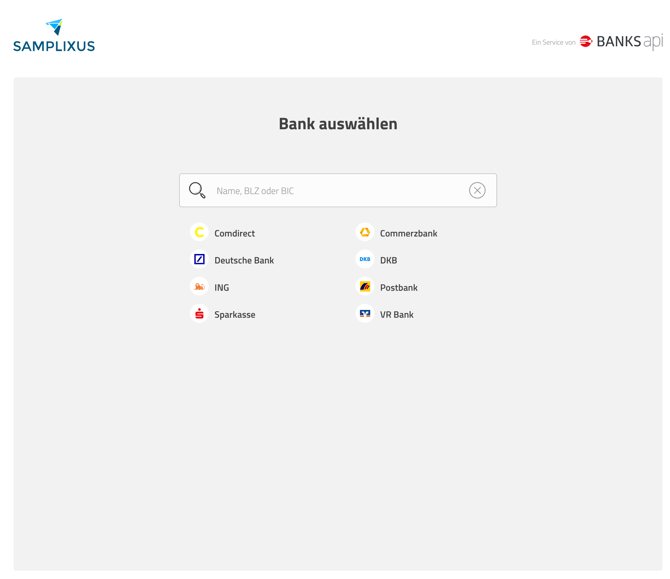
Task: Clear the search field with X icon
Action: 477,190
